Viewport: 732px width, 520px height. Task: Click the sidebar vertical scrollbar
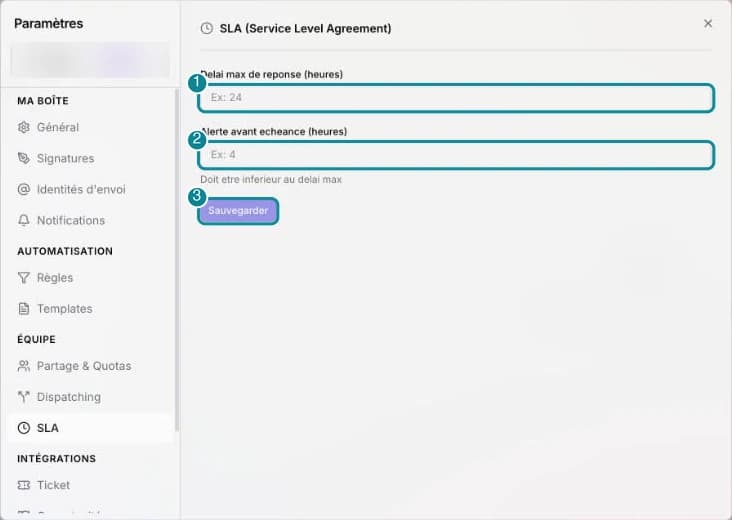[176, 260]
